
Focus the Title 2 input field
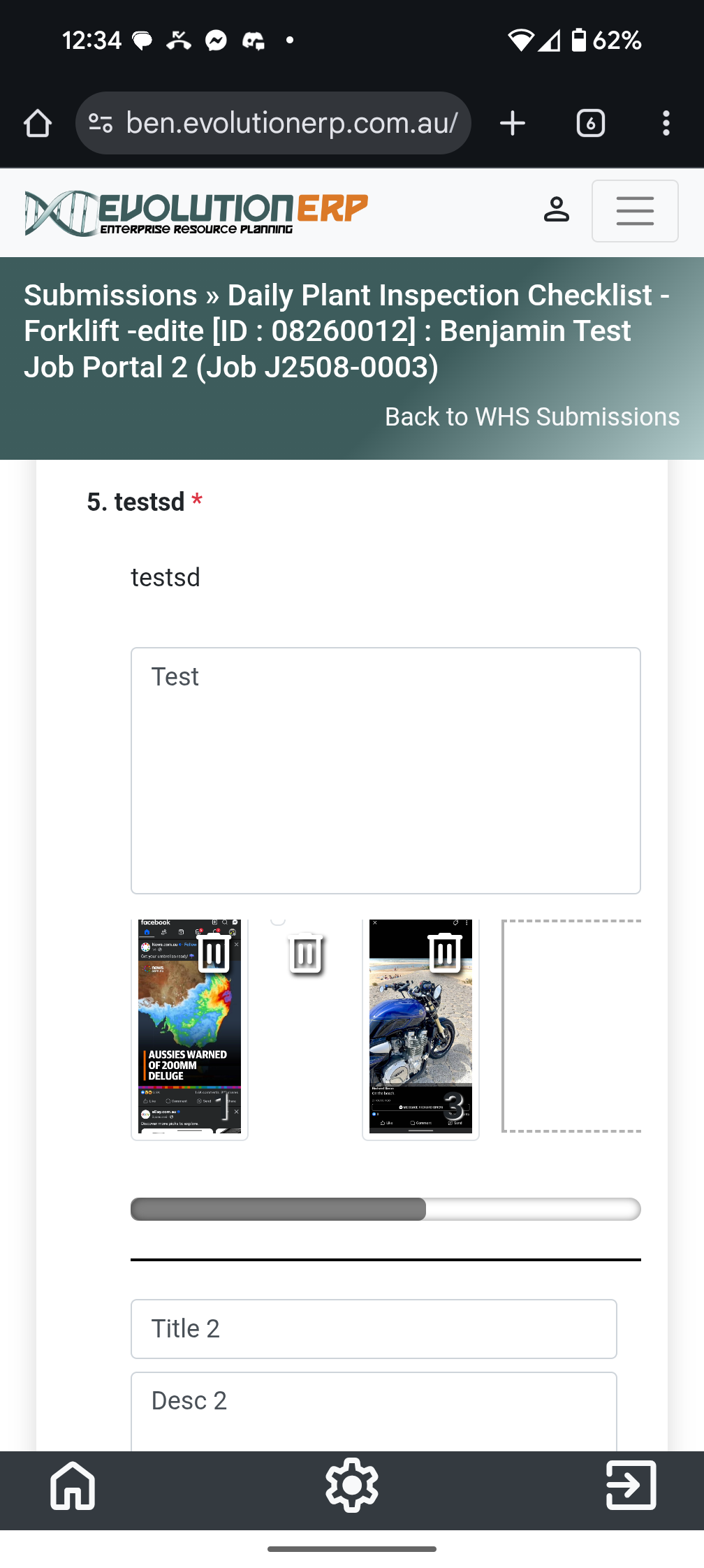374,1328
